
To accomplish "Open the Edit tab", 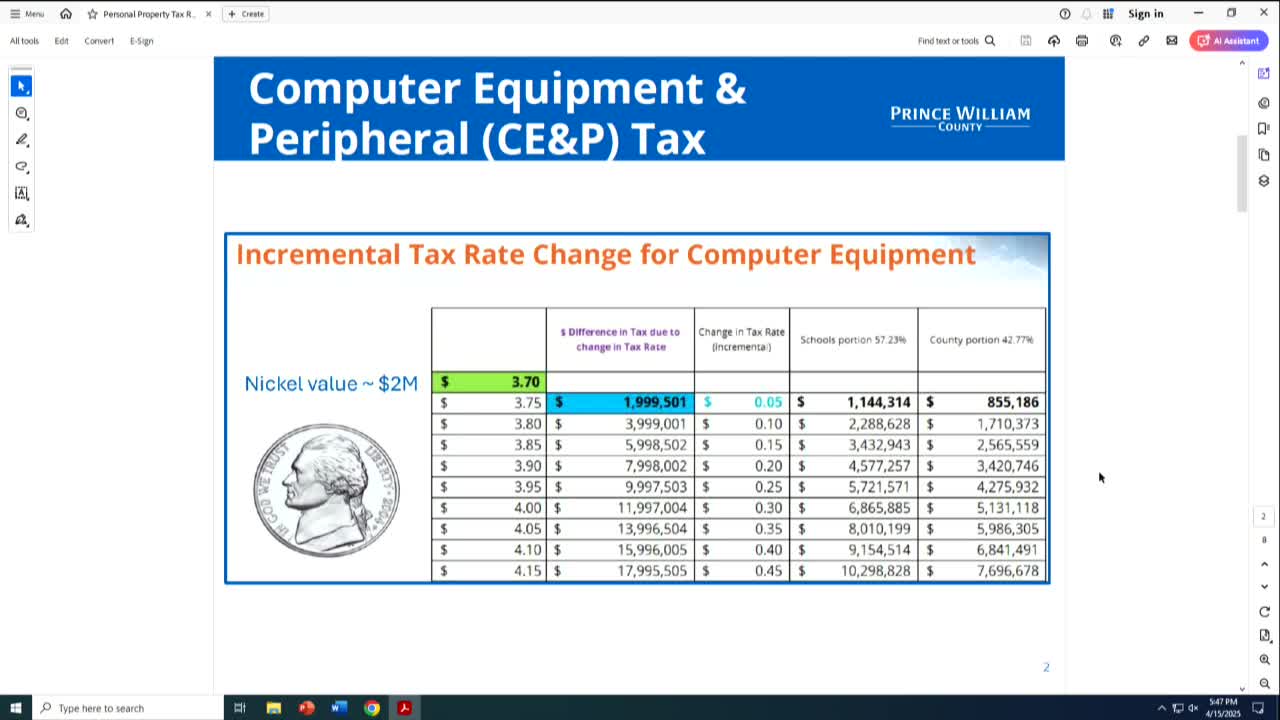I will pyautogui.click(x=62, y=41).
